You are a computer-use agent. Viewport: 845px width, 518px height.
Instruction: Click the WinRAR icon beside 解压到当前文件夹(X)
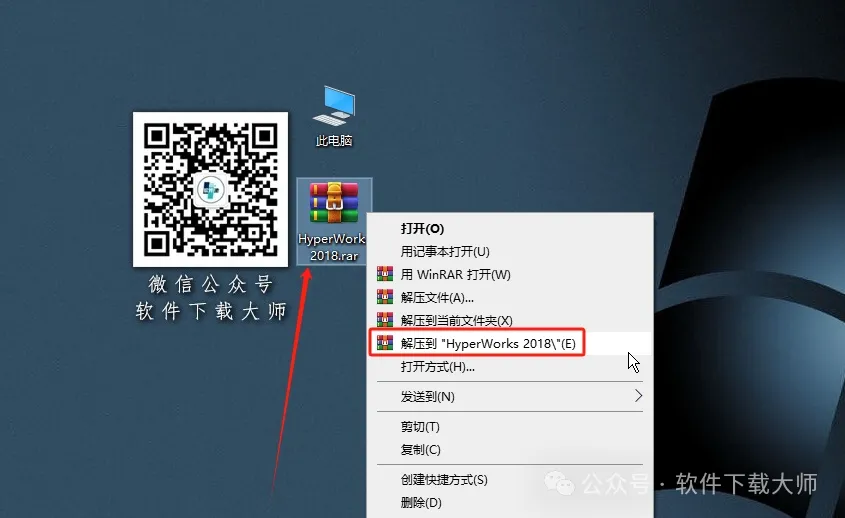385,320
